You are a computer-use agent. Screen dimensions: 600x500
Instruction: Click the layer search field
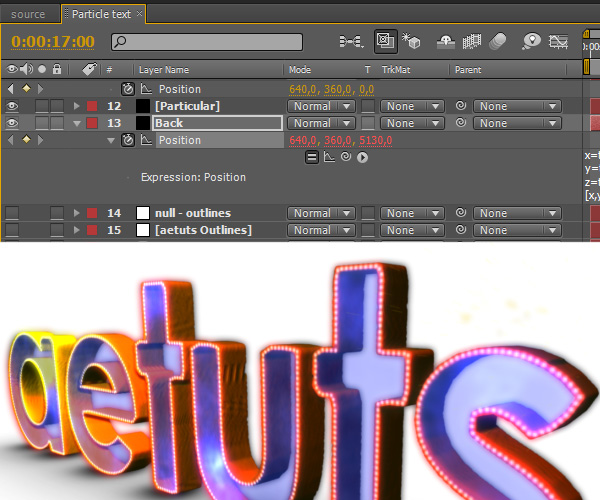pyautogui.click(x=207, y=42)
